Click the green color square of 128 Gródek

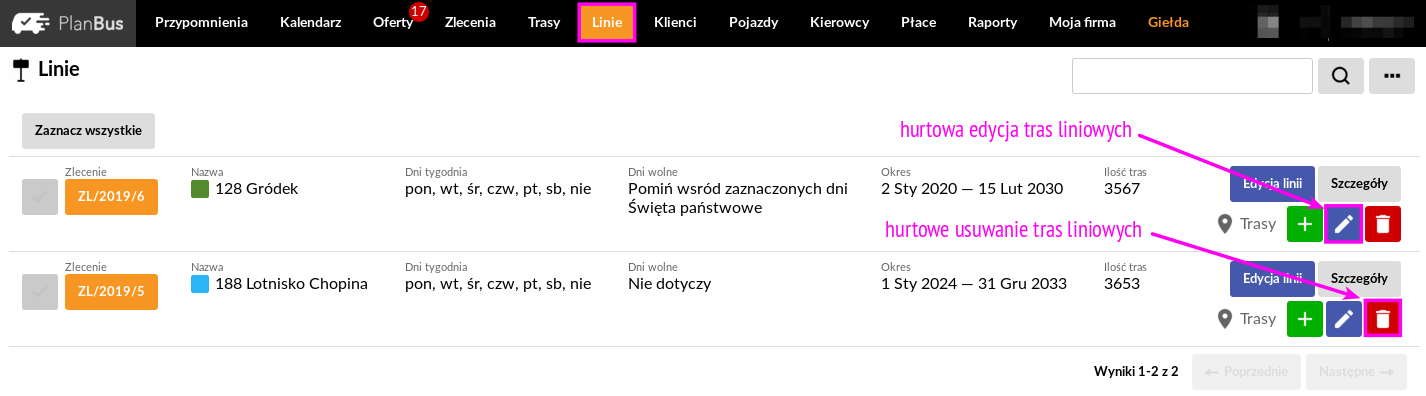200,188
